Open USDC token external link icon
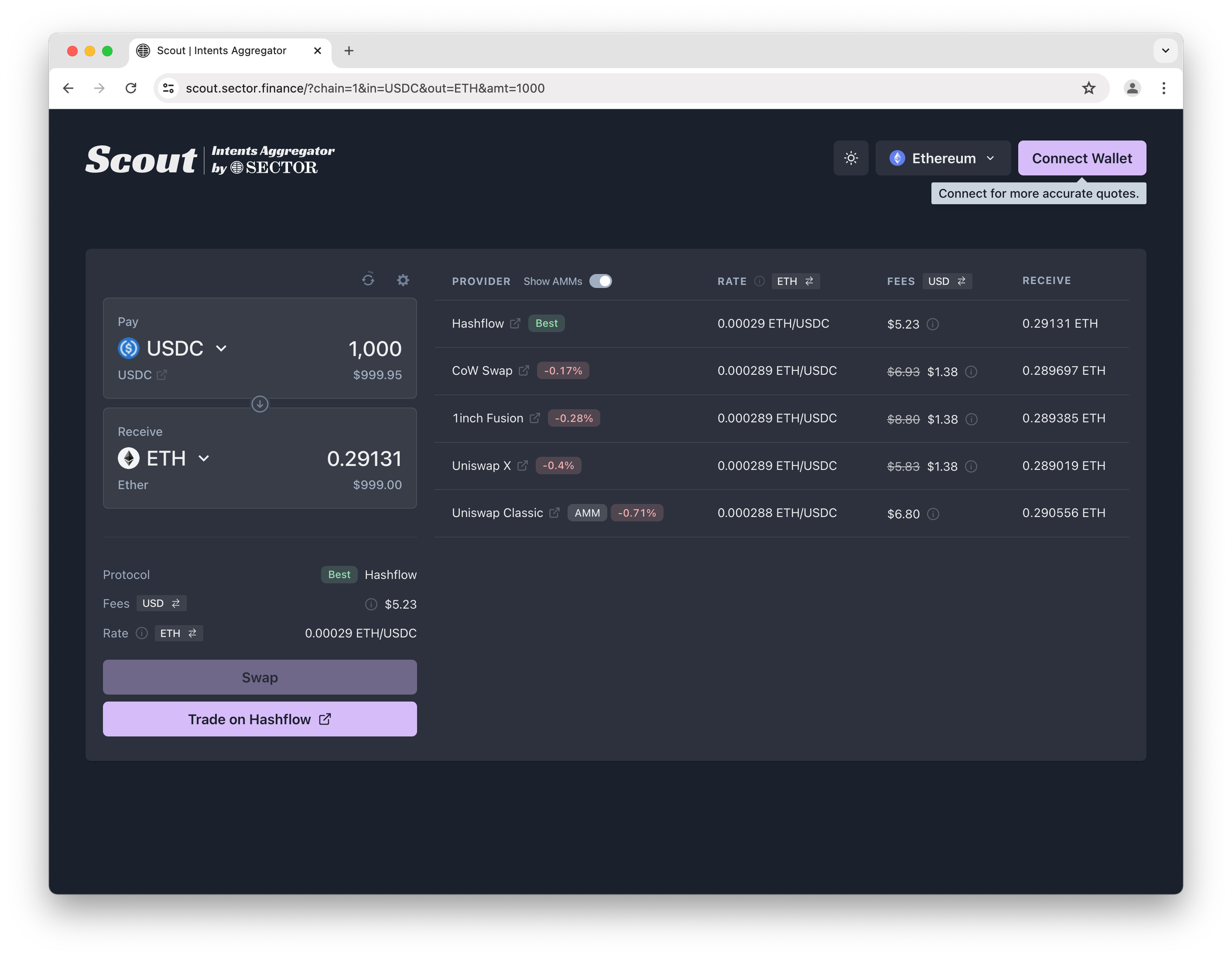Image resolution: width=1232 pixels, height=959 pixels. pos(162,375)
